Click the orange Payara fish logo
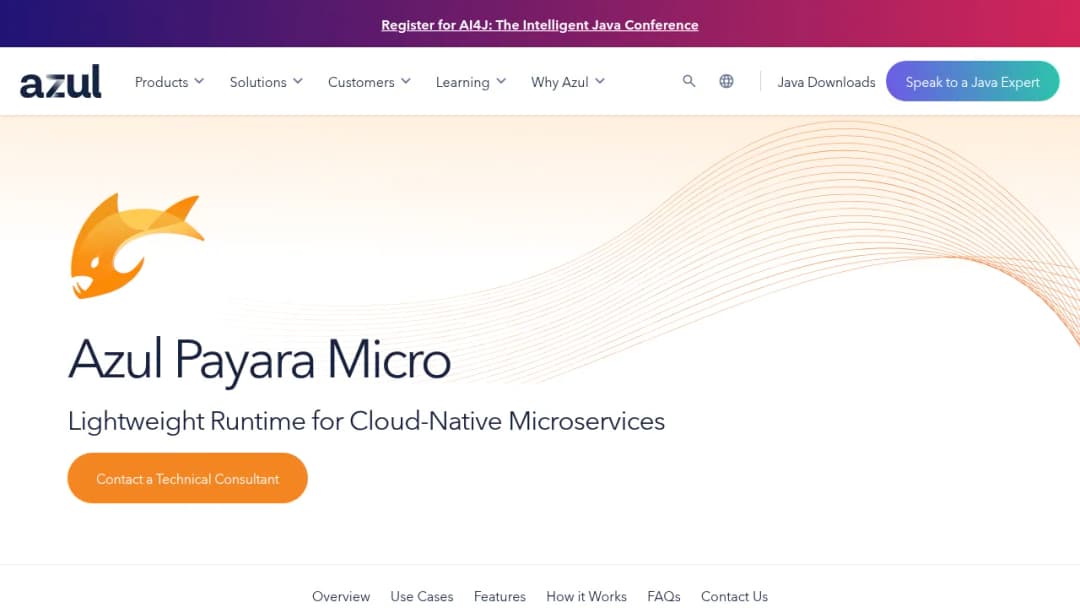The height and width of the screenshot is (608, 1080). 137,246
